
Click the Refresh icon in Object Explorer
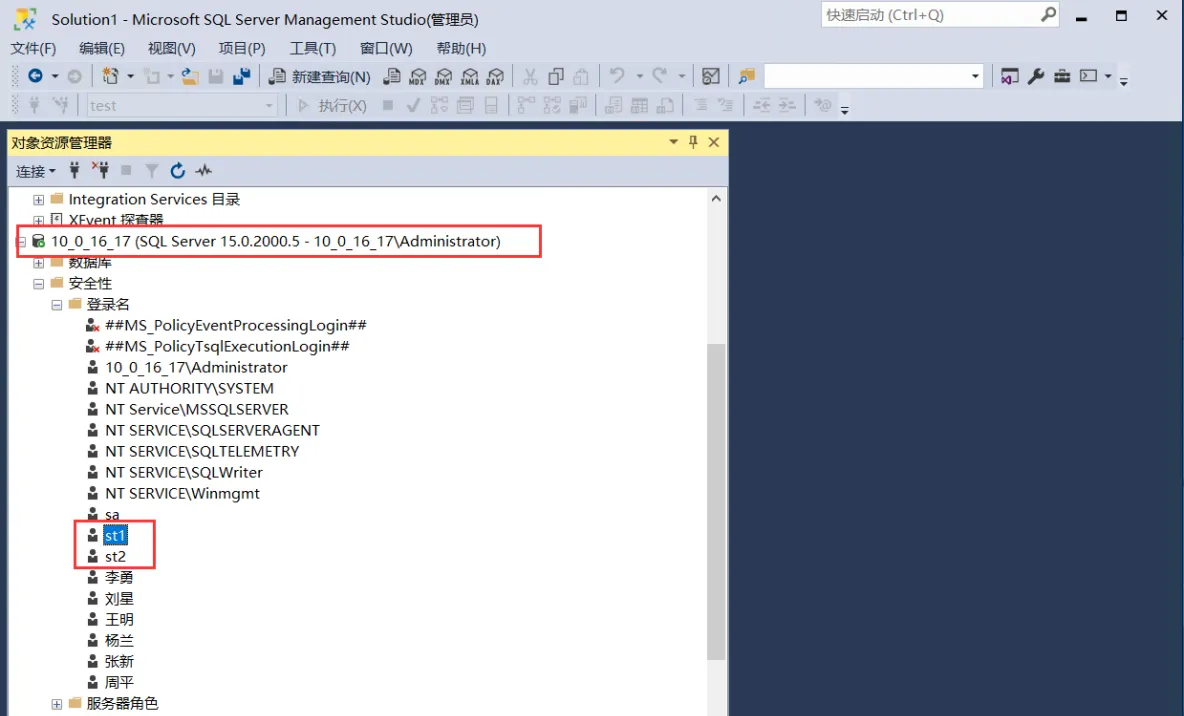[x=177, y=171]
